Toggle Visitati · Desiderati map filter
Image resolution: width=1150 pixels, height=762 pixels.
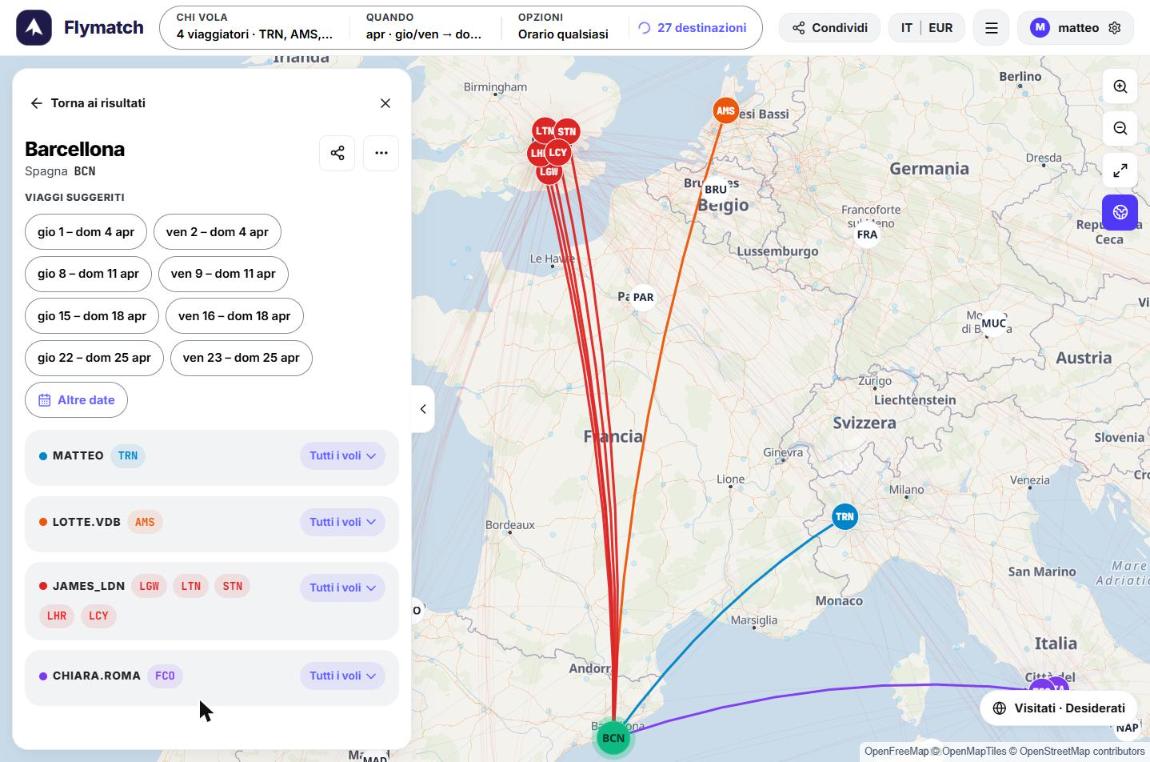click(1058, 708)
